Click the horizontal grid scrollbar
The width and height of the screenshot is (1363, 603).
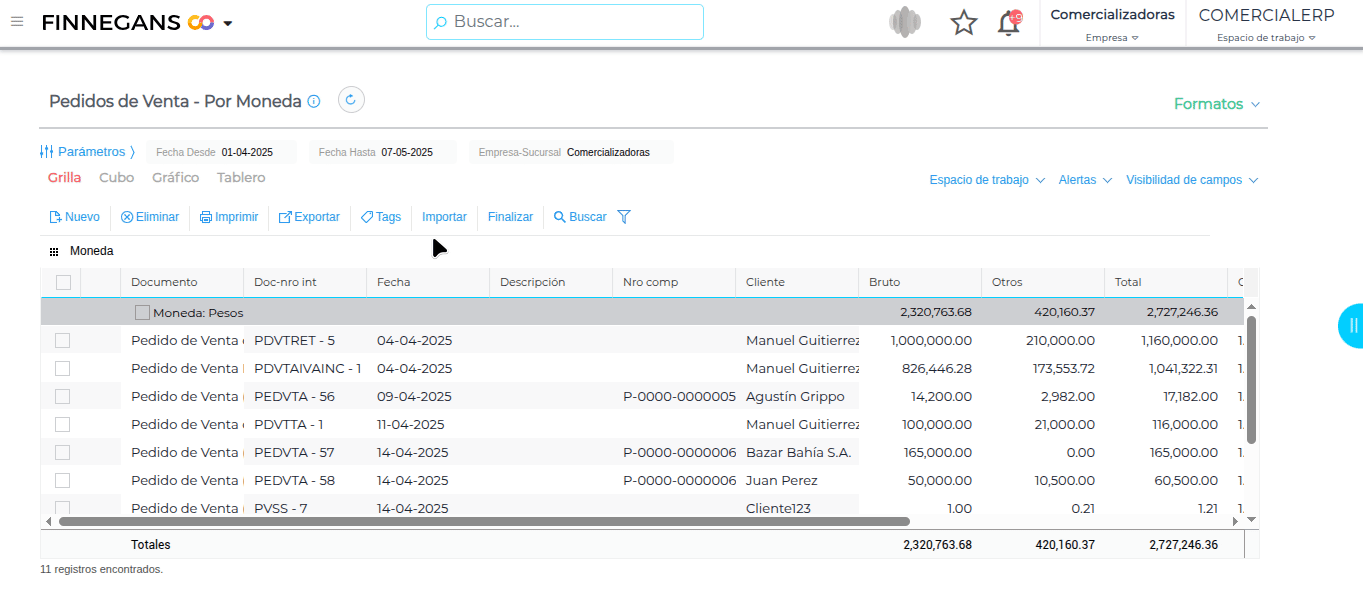[x=484, y=521]
